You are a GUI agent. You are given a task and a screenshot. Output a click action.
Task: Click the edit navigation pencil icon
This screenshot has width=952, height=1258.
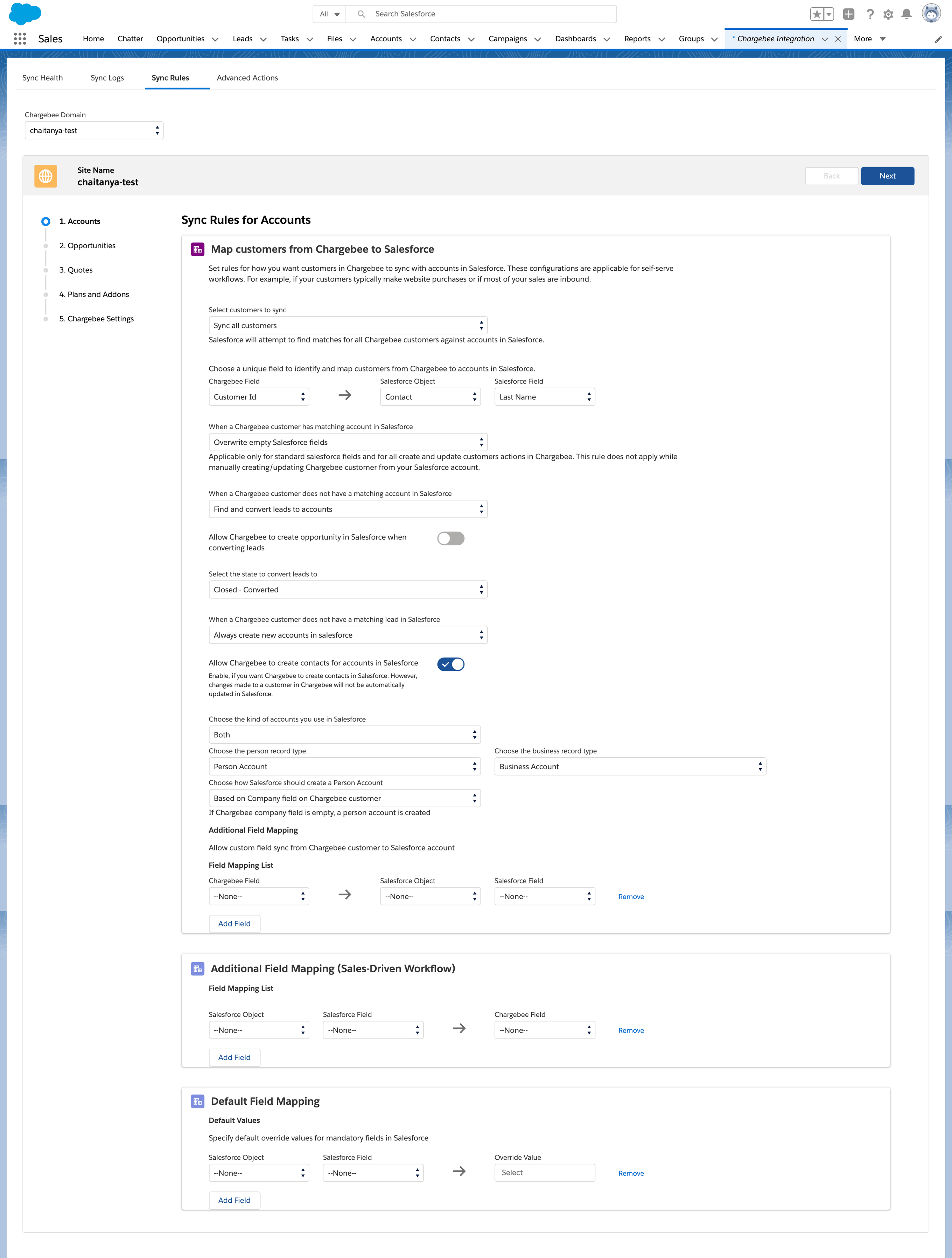tap(938, 39)
